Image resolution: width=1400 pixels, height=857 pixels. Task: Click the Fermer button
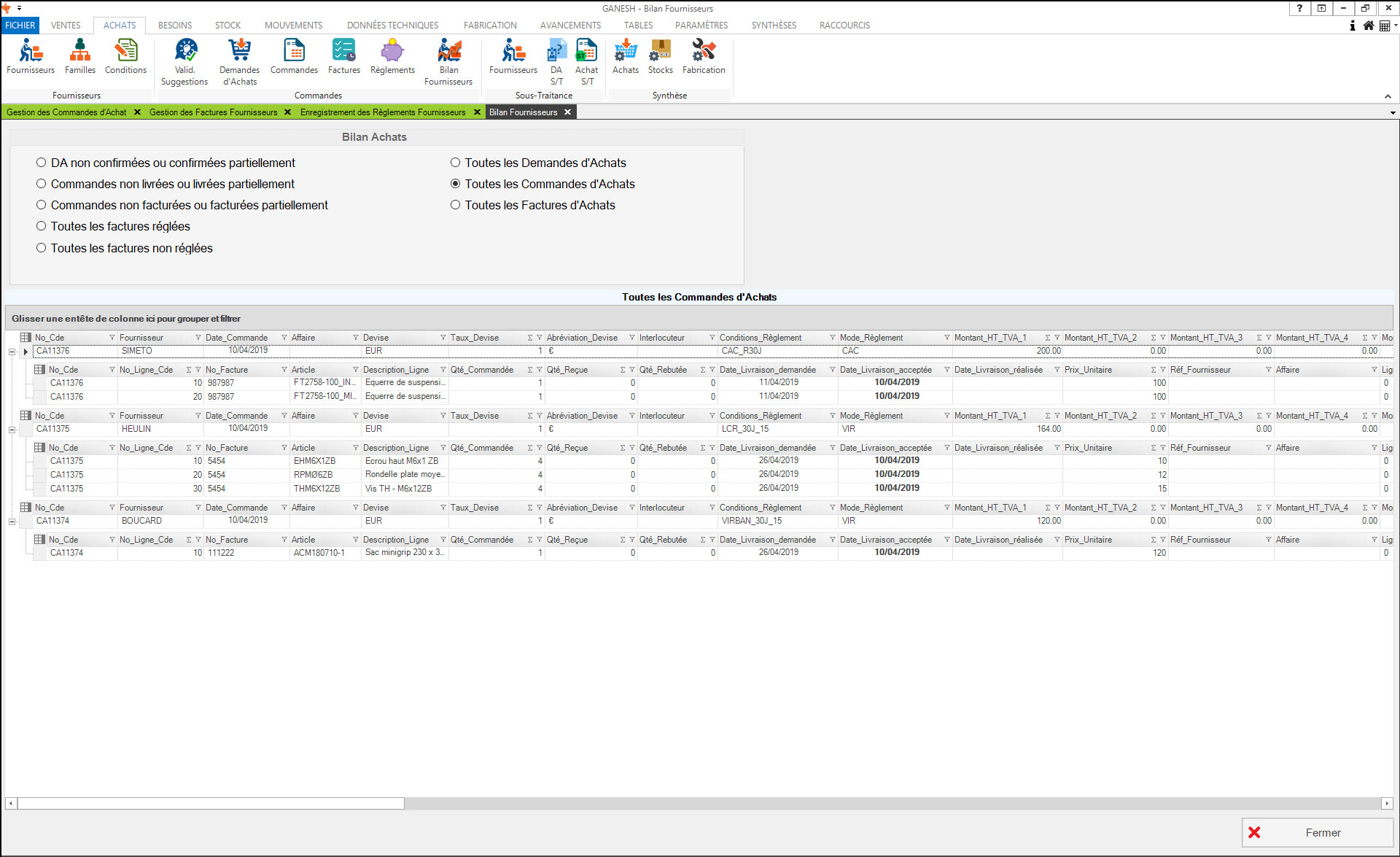[x=1317, y=832]
